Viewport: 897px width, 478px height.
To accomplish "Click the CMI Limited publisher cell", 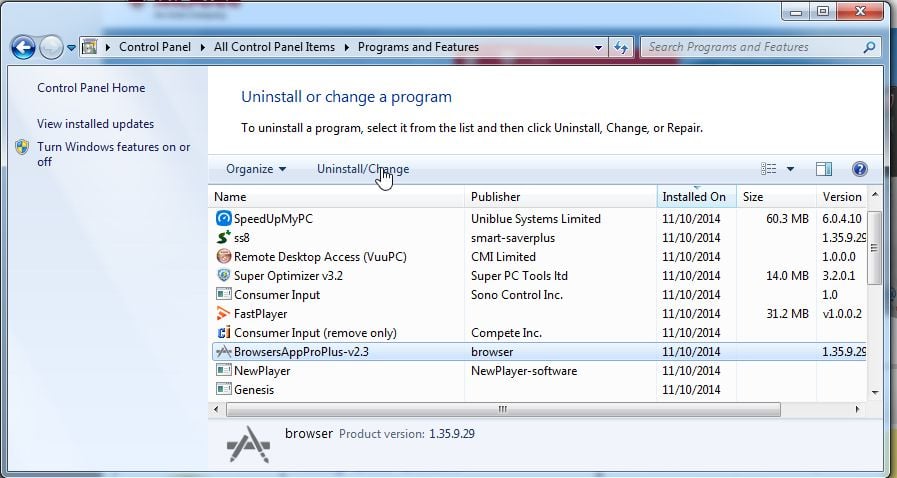I will [503, 256].
